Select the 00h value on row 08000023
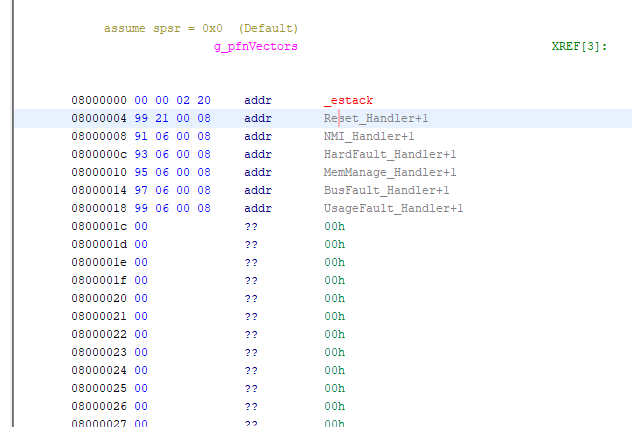This screenshot has height=427, width=632. tap(334, 353)
